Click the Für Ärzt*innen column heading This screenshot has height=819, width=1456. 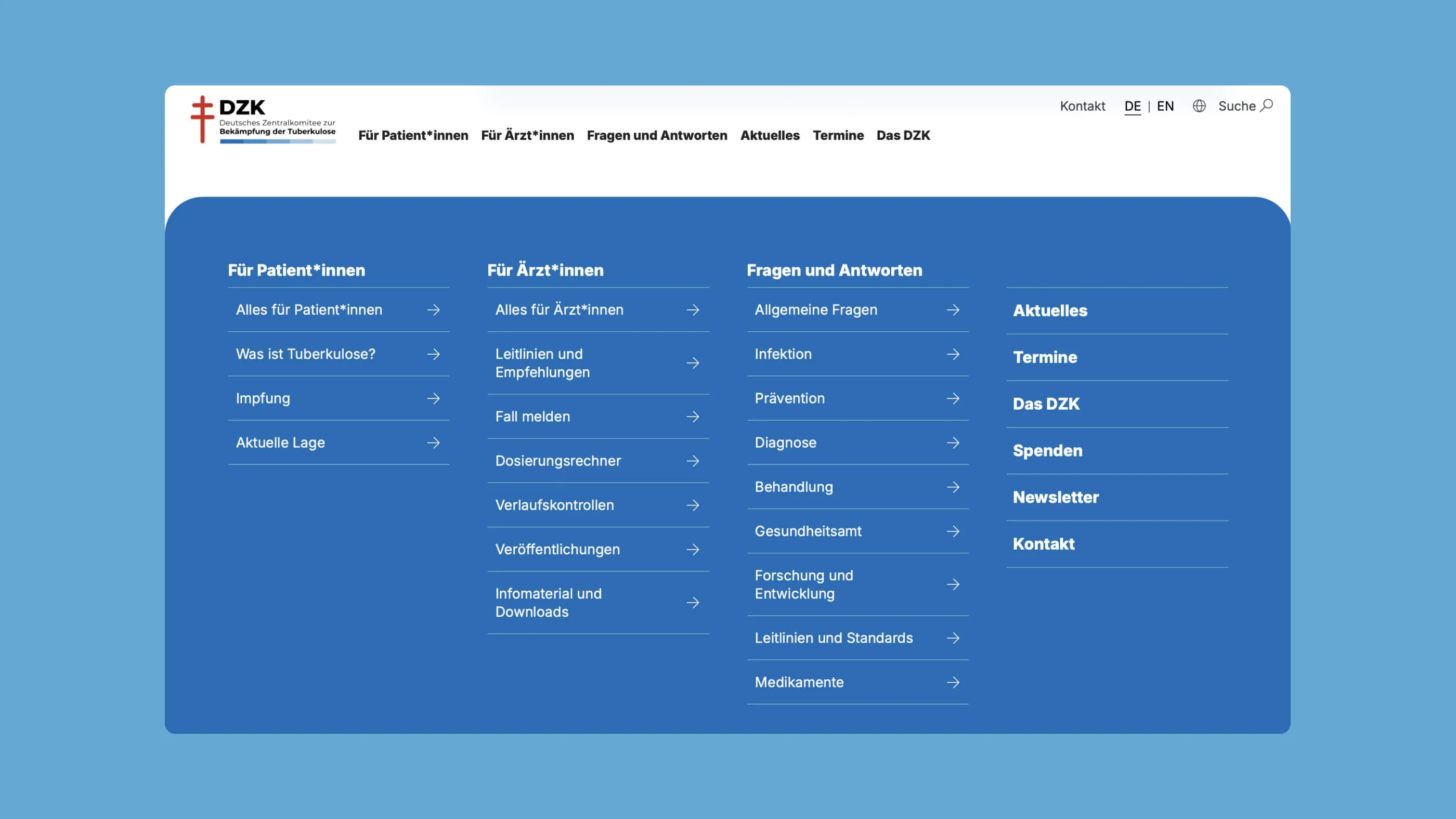(x=545, y=270)
